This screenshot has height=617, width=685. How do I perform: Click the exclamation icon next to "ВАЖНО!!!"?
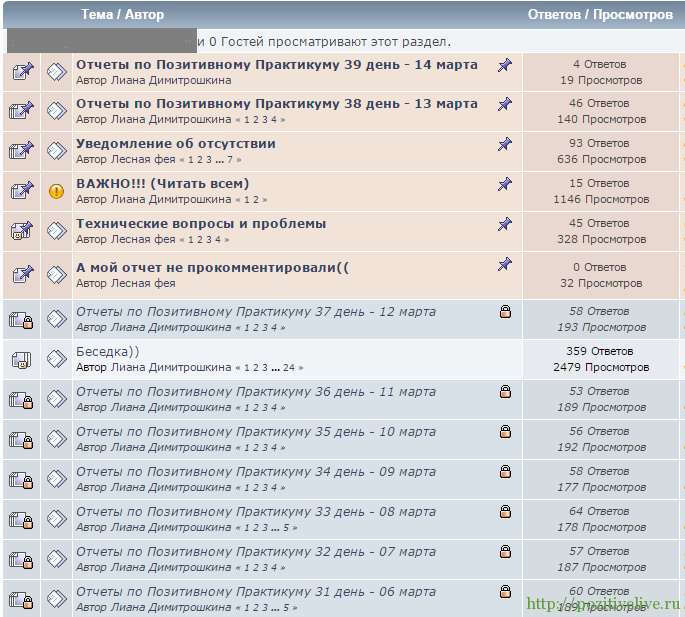[57, 191]
